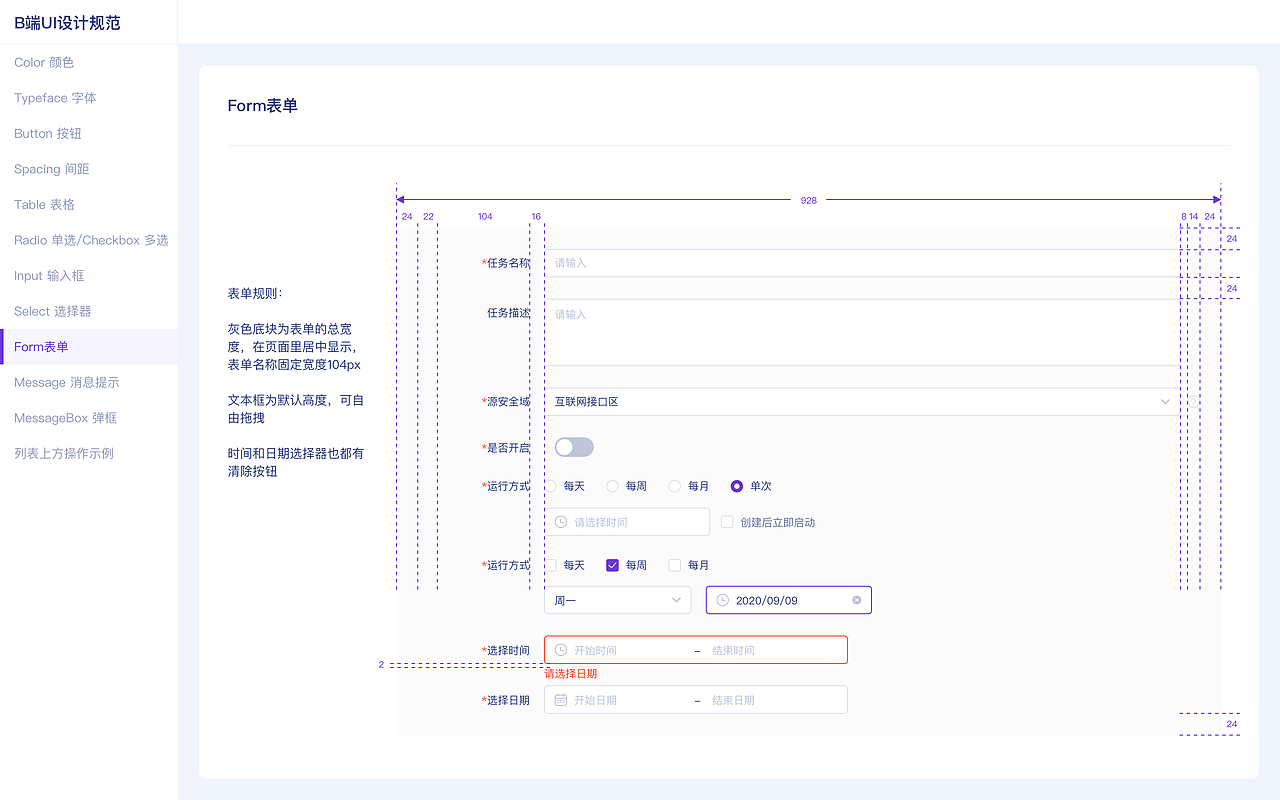Image resolution: width=1280 pixels, height=800 pixels.
Task: Click the clock icon inside the 2020/09/09 field
Action: 724,600
